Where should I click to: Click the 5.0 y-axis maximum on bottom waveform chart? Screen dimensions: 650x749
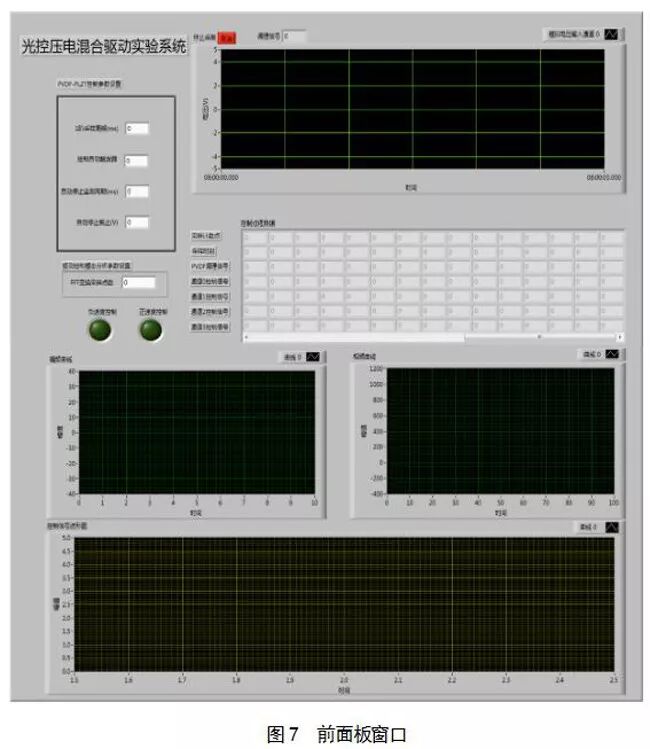click(x=66, y=538)
